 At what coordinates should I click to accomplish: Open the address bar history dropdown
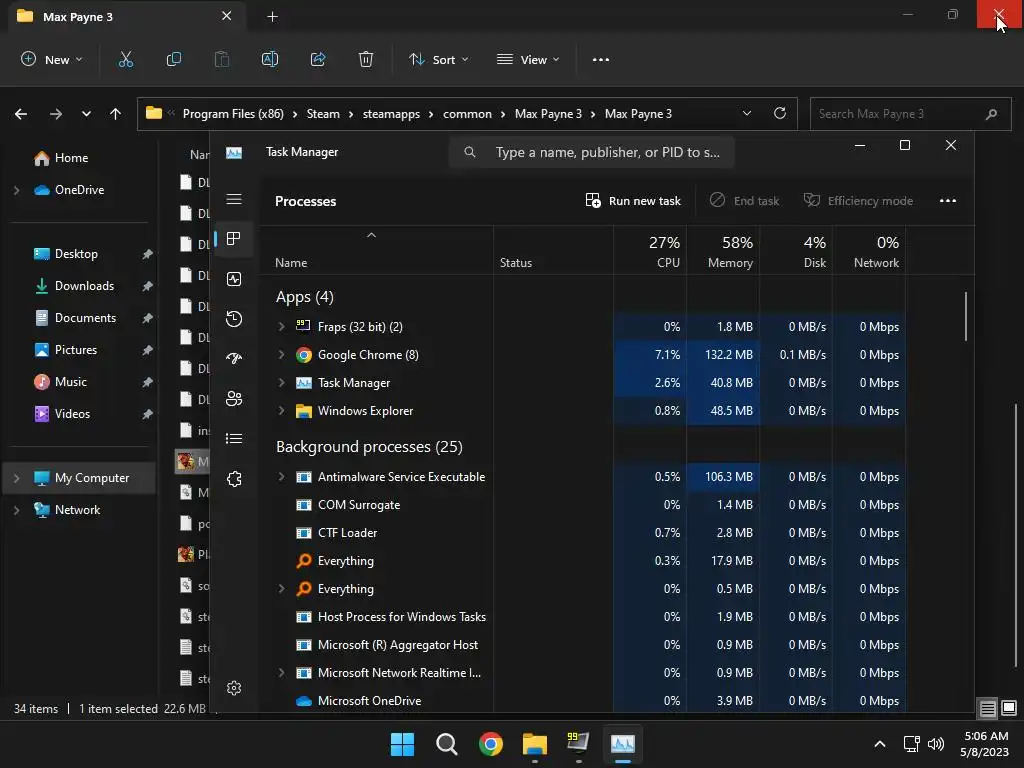point(746,113)
